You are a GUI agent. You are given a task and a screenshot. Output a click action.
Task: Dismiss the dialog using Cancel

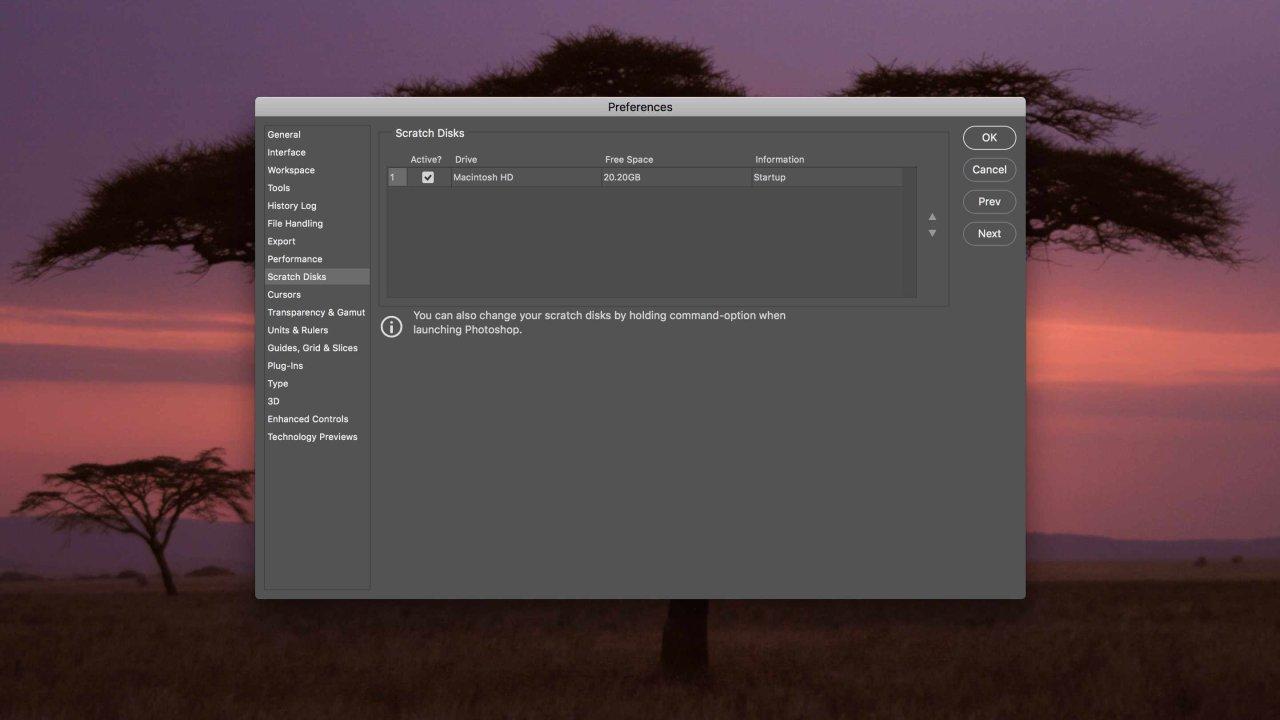tap(989, 169)
